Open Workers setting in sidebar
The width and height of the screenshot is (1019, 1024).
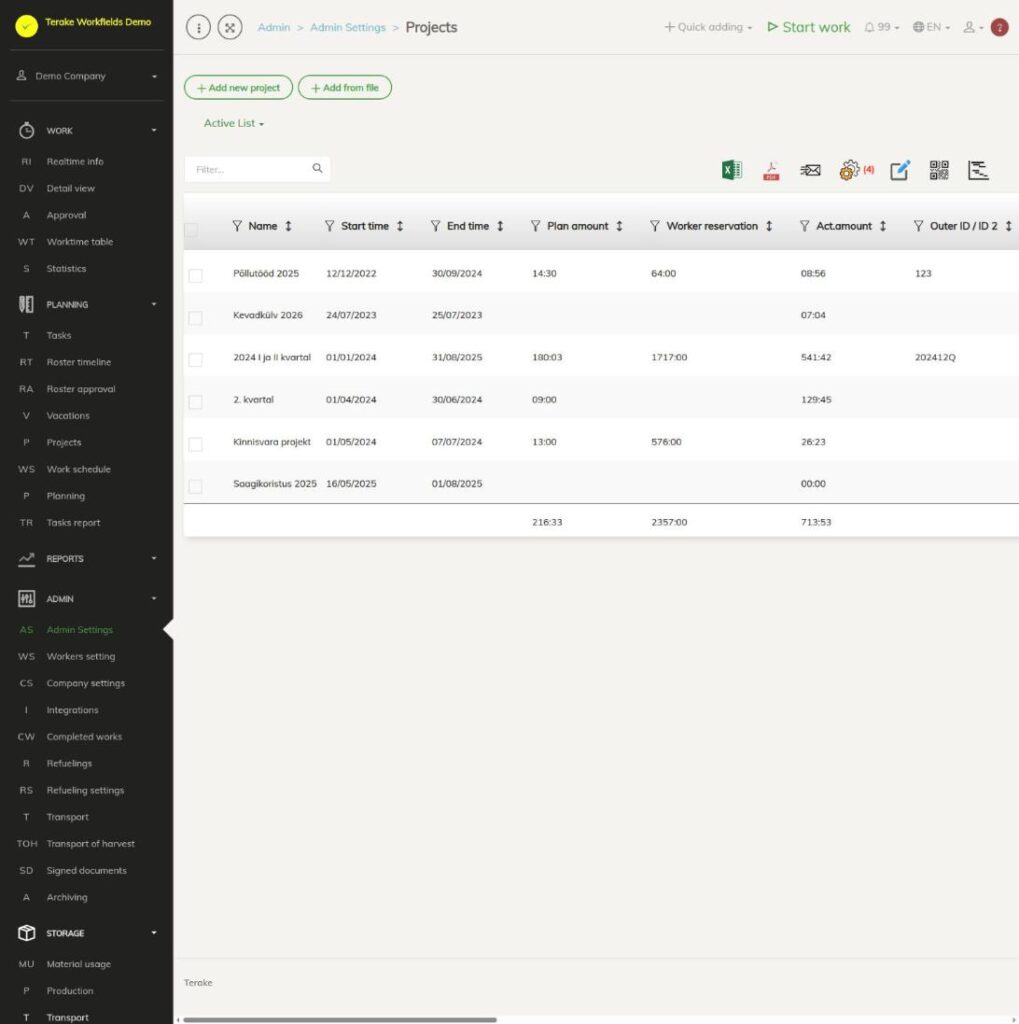click(x=80, y=656)
